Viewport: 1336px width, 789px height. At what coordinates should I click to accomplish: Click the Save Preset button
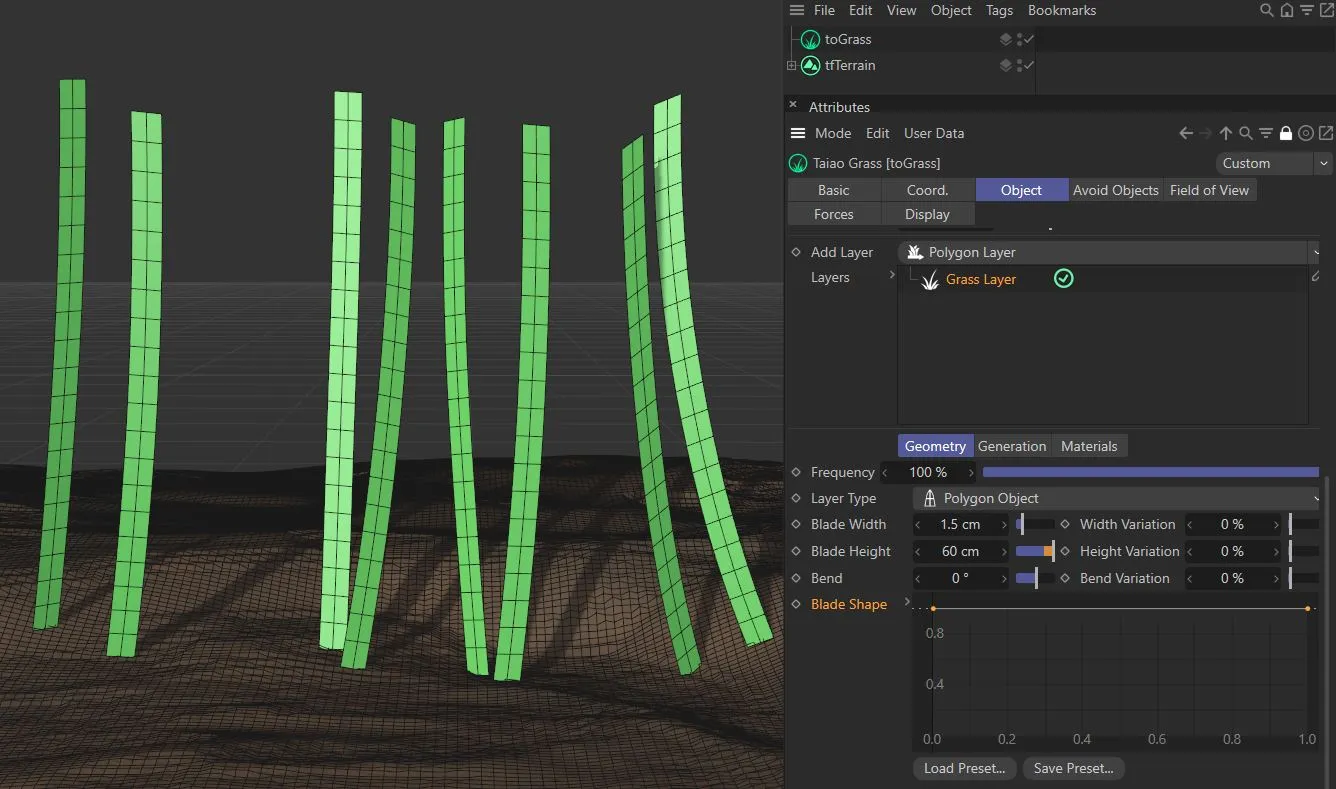click(x=1073, y=768)
